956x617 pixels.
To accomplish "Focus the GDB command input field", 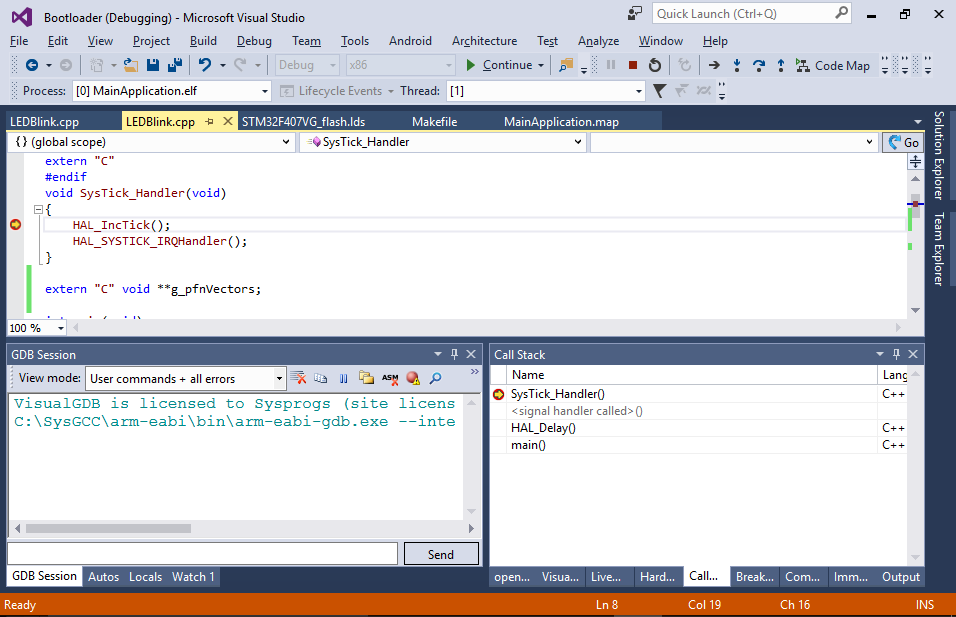I will [202, 554].
